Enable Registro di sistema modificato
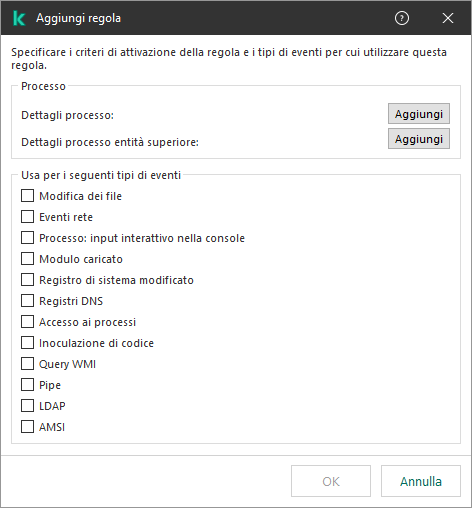Image resolution: width=472 pixels, height=508 pixels. point(27,280)
